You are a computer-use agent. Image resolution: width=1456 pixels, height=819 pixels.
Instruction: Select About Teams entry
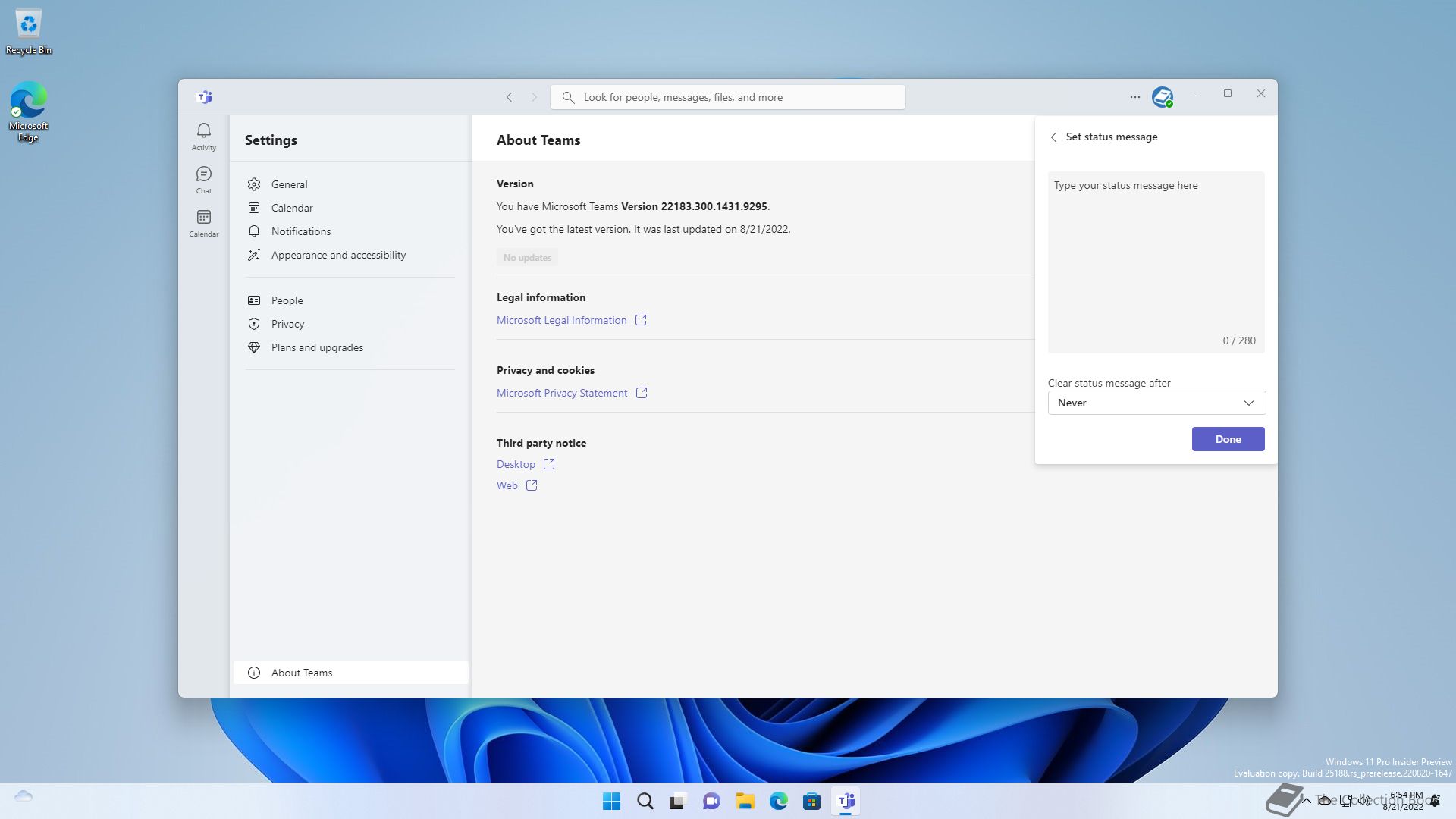click(x=350, y=673)
